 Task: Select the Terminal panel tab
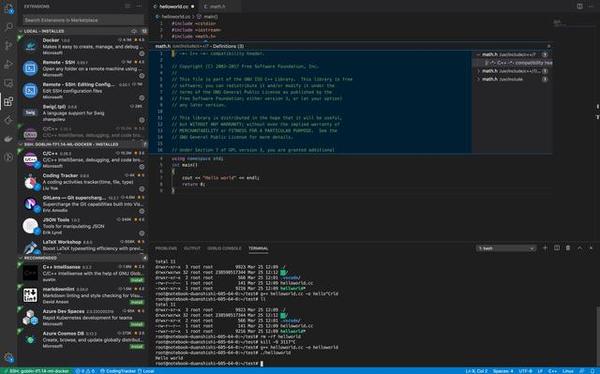coord(258,248)
